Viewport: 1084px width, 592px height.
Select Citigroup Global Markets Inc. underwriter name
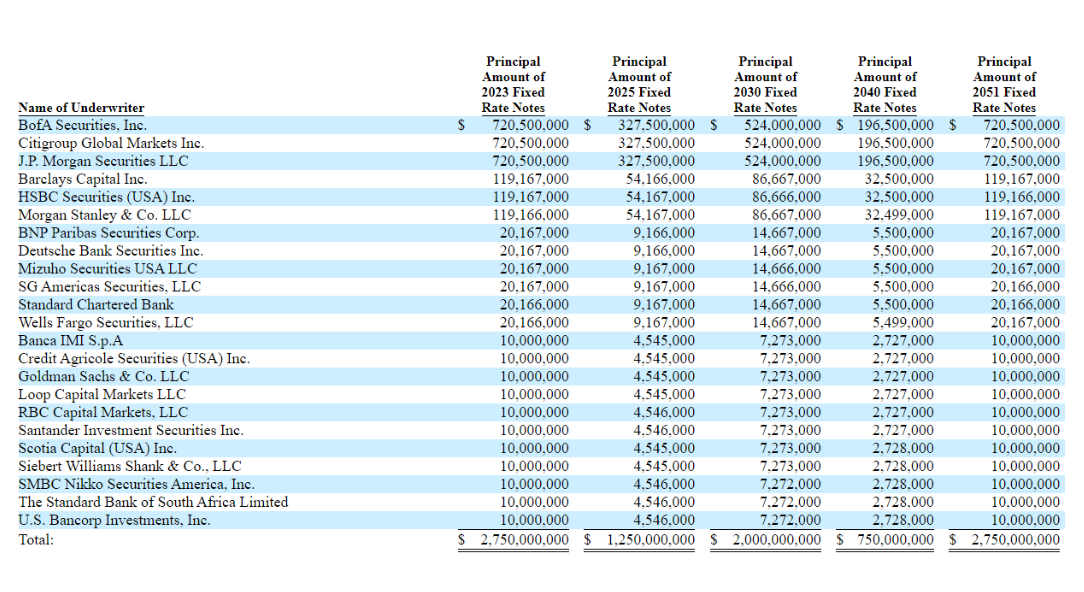click(x=111, y=144)
